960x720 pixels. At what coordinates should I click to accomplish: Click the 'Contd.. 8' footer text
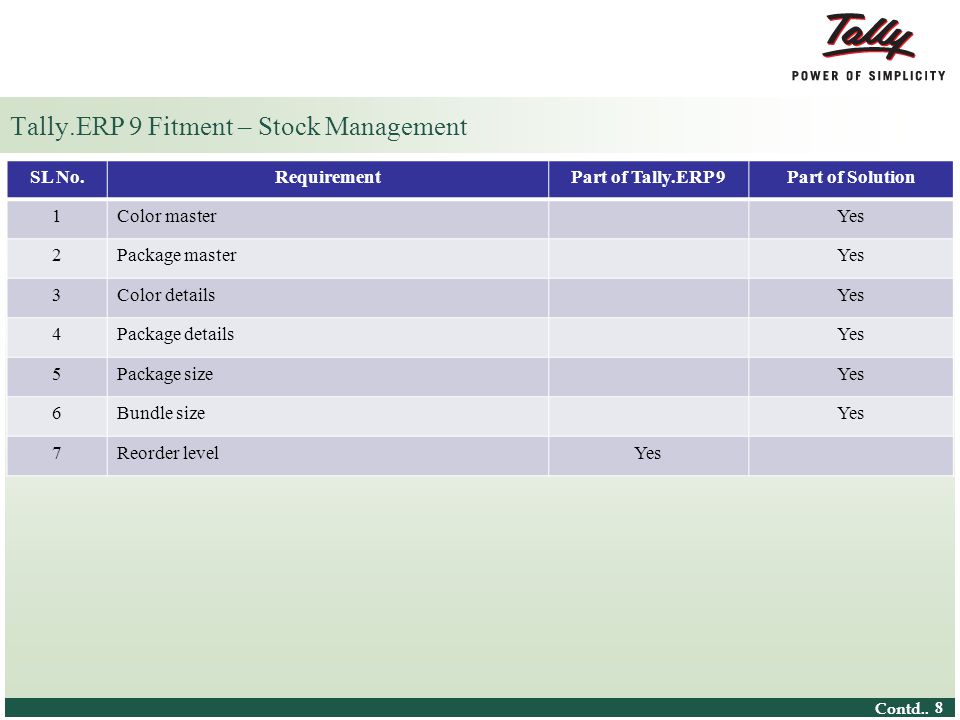909,708
